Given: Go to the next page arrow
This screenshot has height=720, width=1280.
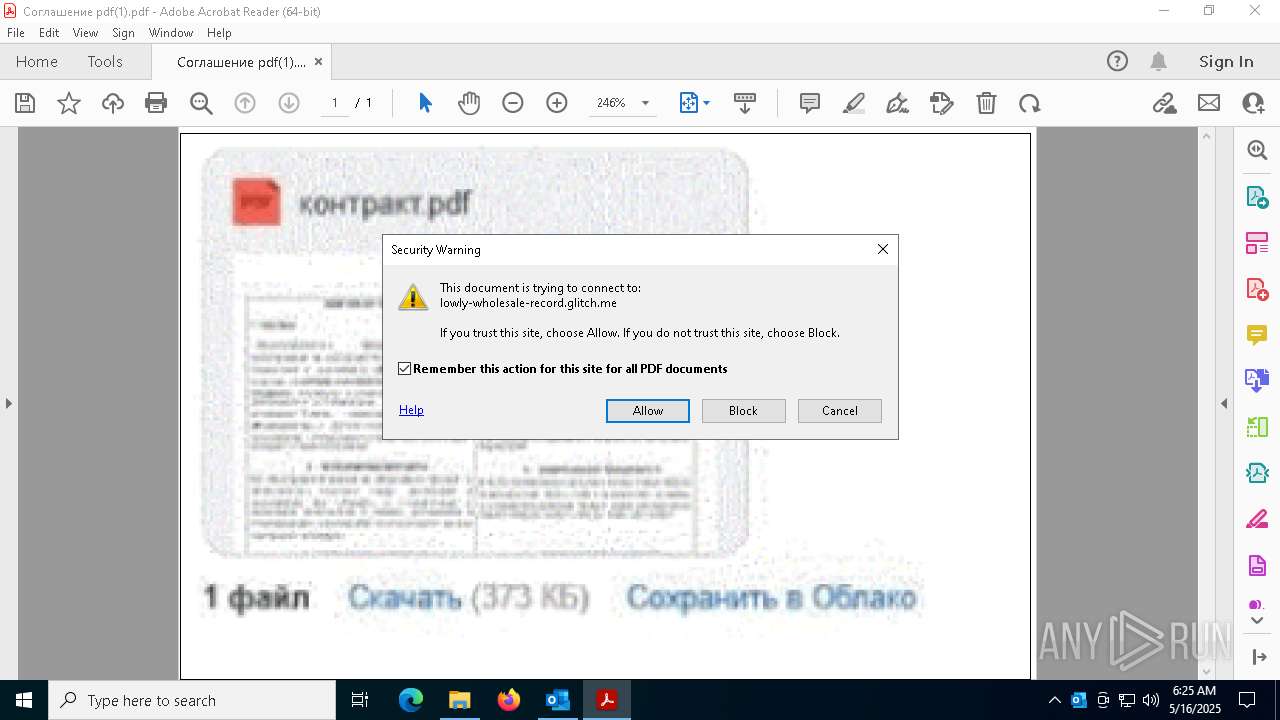Looking at the screenshot, I should click(x=289, y=103).
